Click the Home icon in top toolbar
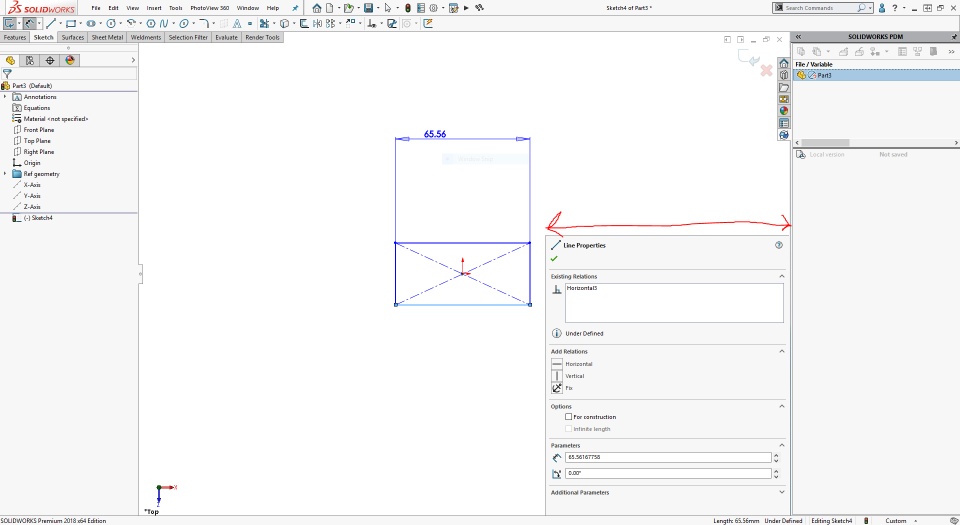 317,8
